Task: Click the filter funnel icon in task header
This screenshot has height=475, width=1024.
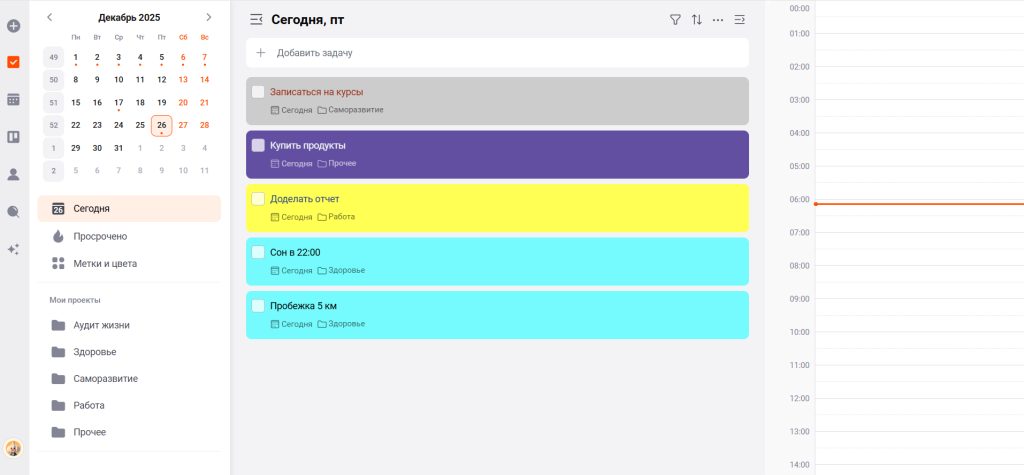Action: pyautogui.click(x=675, y=19)
